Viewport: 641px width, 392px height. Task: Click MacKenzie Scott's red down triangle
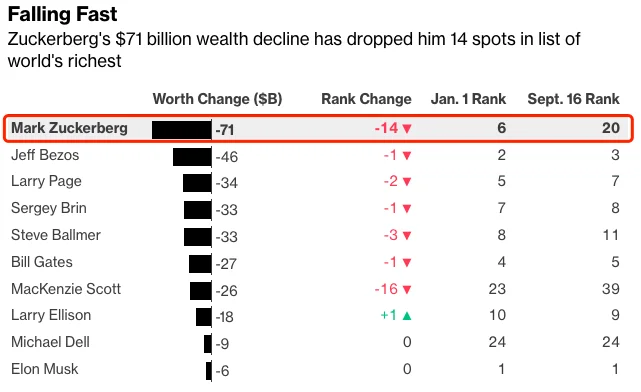point(407,290)
